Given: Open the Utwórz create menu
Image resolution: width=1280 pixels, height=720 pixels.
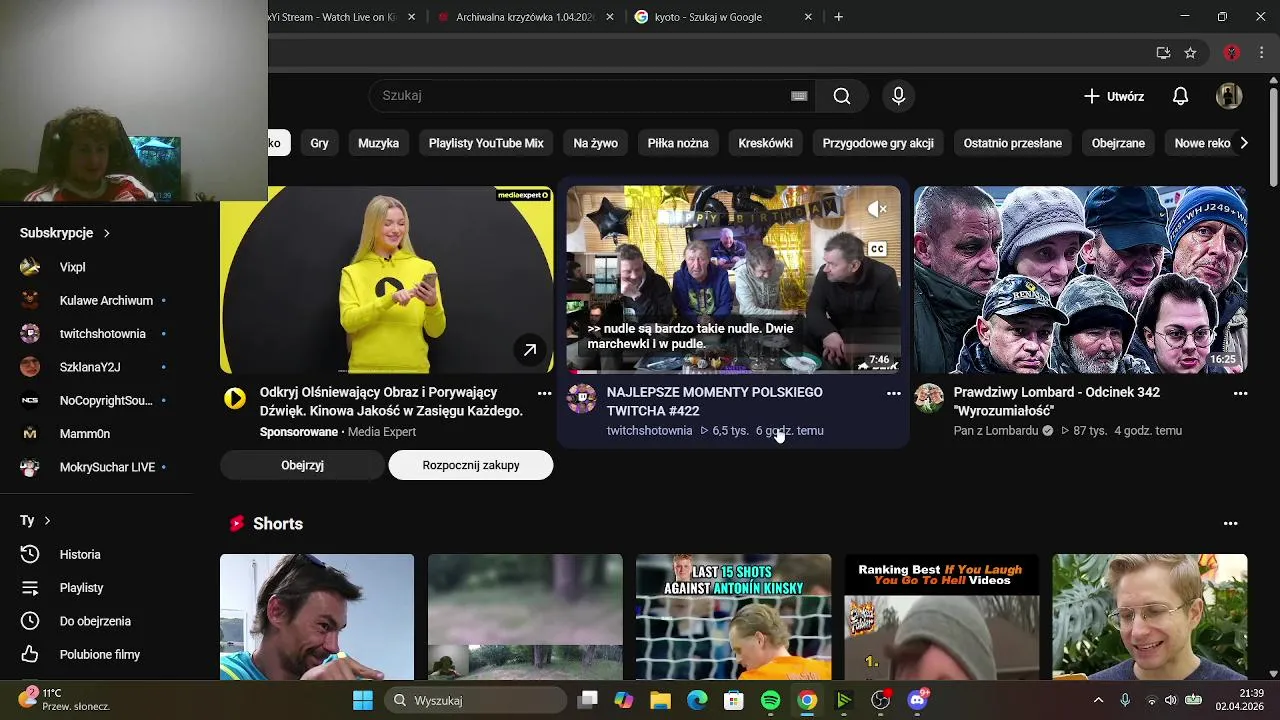Looking at the screenshot, I should pos(1114,96).
